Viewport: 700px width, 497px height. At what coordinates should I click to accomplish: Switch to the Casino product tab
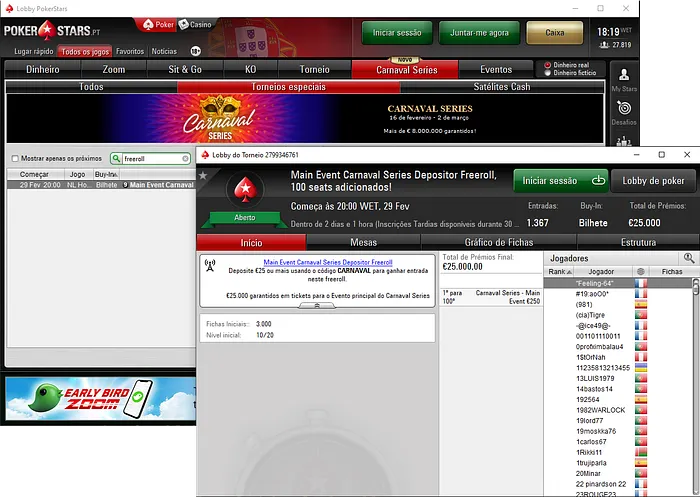click(x=195, y=25)
